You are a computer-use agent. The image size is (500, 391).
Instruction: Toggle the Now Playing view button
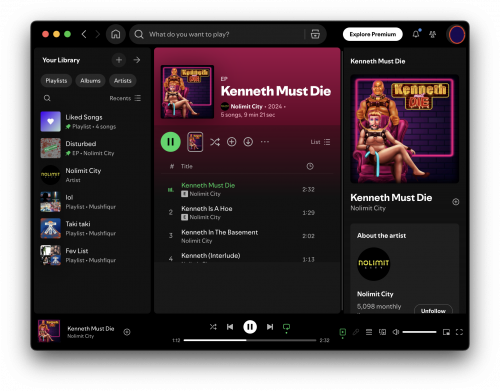click(x=343, y=332)
